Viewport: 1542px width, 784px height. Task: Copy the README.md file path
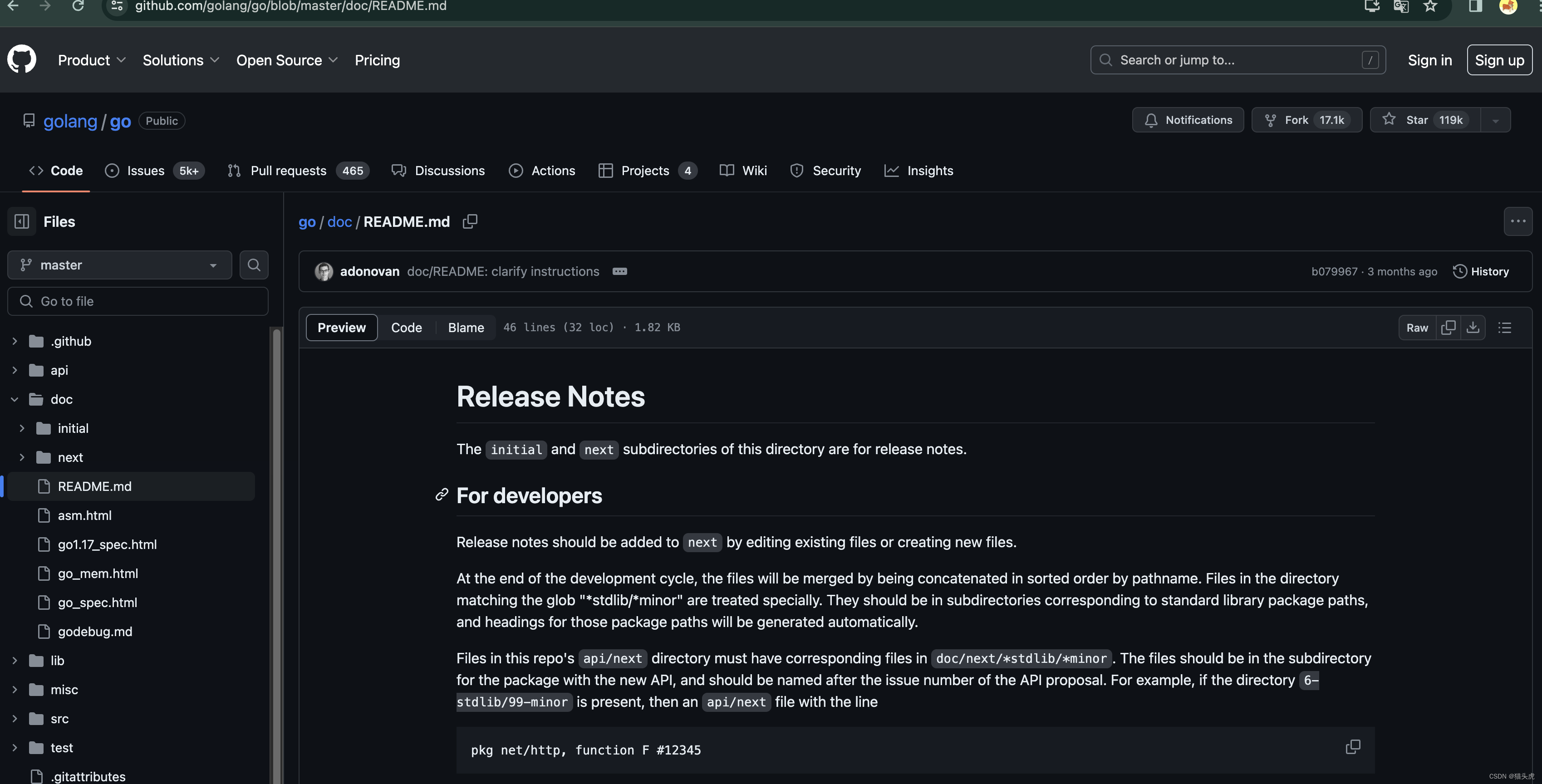pos(470,221)
